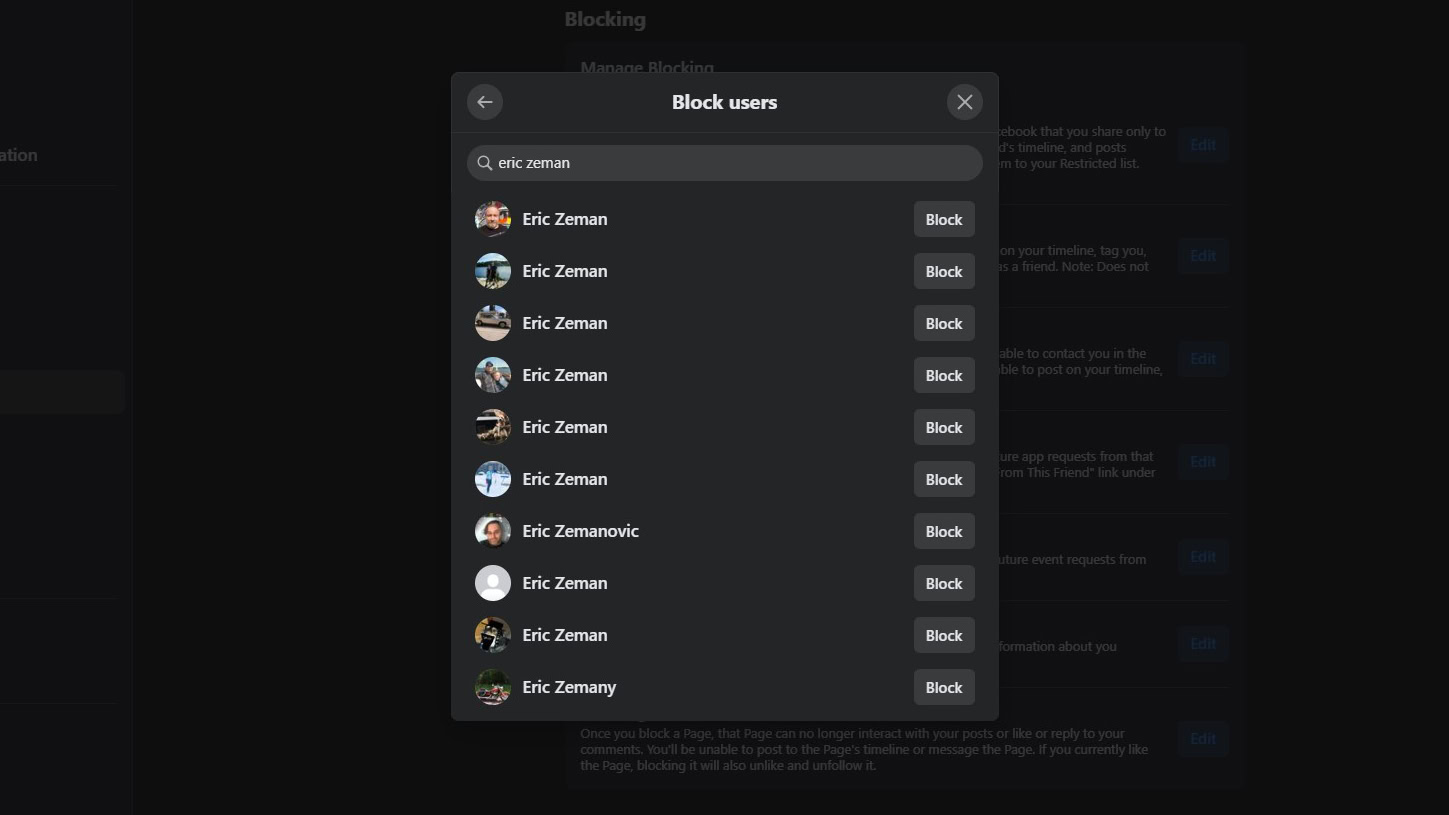Block Eric Zemany

tap(943, 688)
